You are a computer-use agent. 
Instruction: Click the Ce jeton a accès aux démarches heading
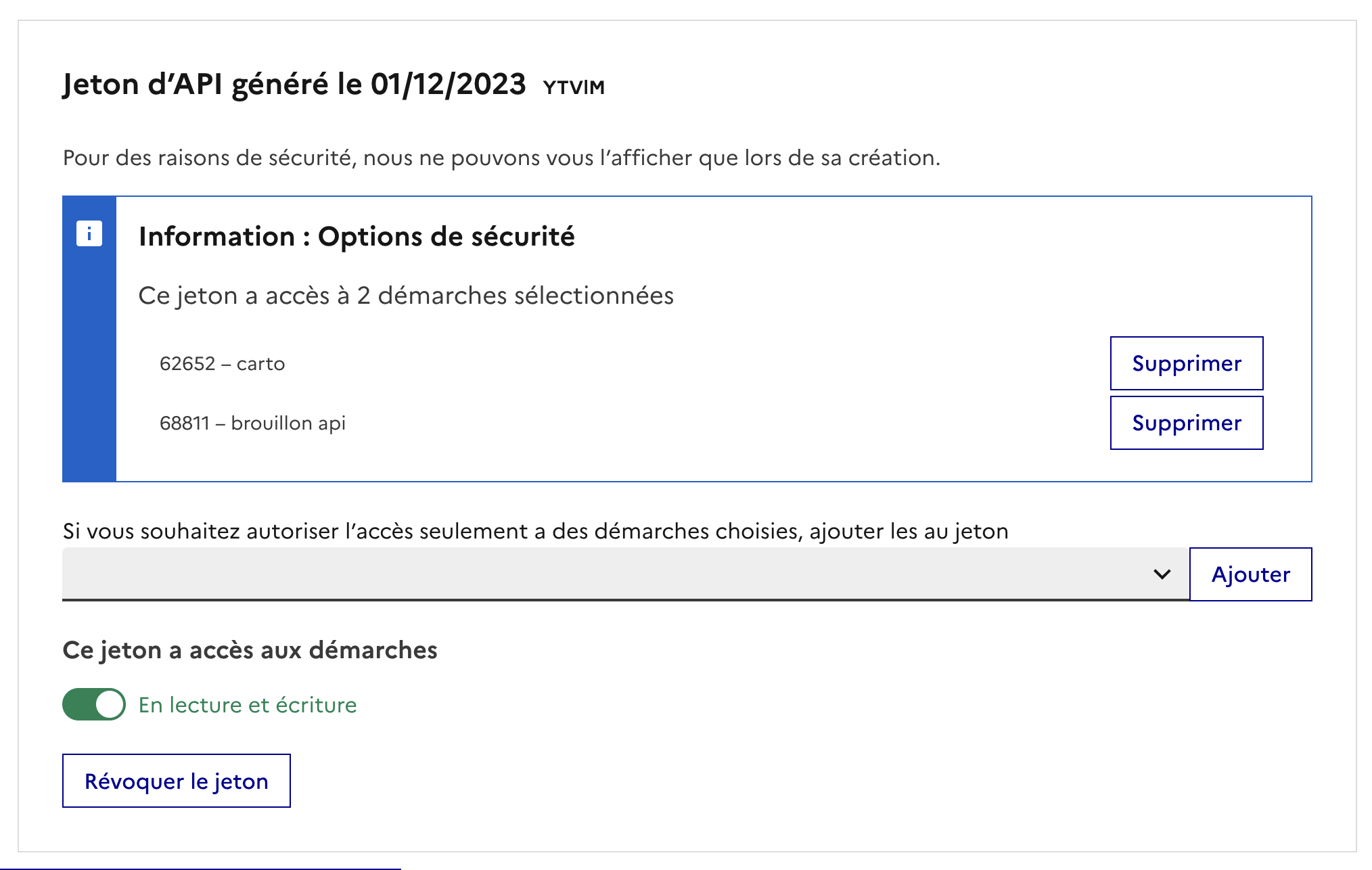(x=250, y=650)
